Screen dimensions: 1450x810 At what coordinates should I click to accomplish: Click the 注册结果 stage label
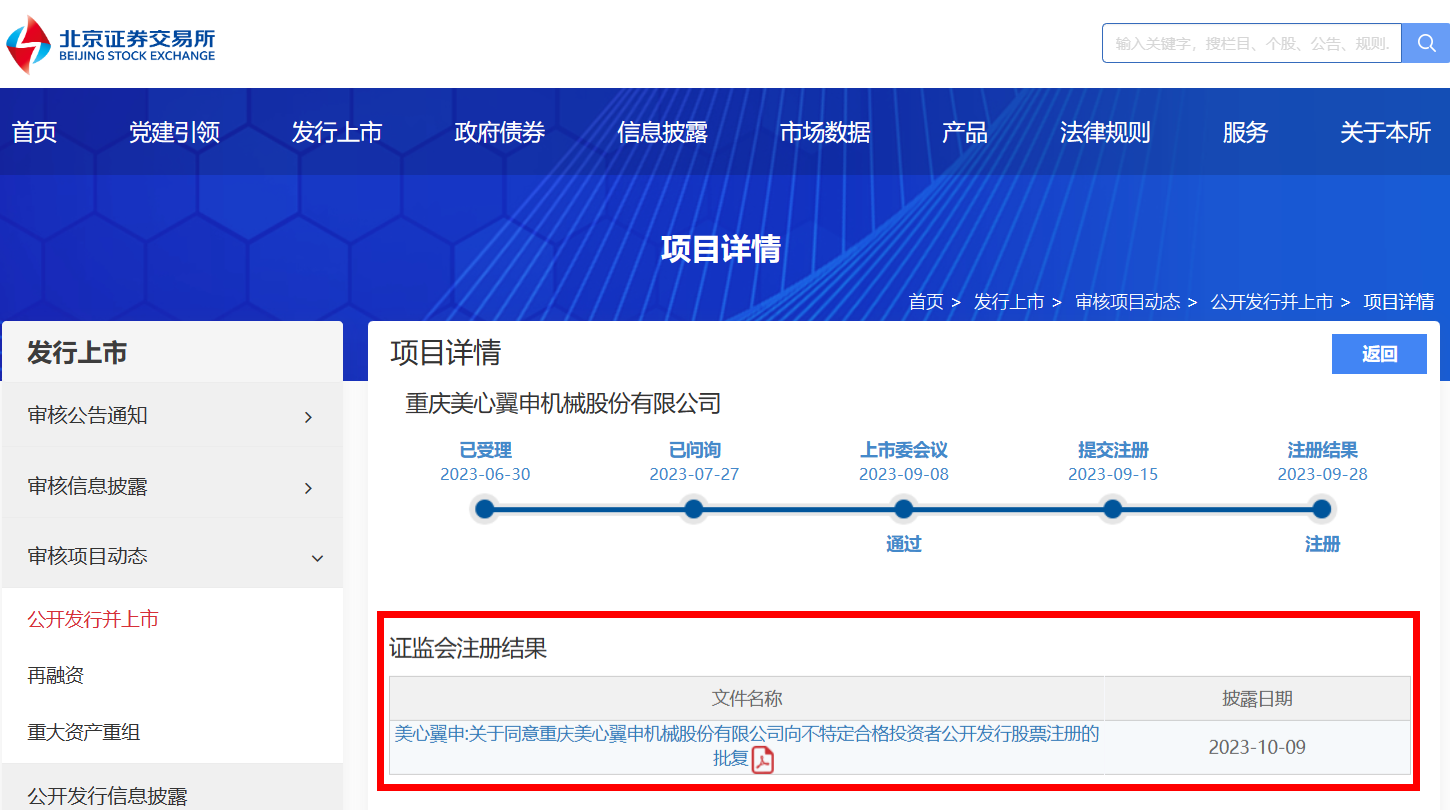(x=1323, y=451)
